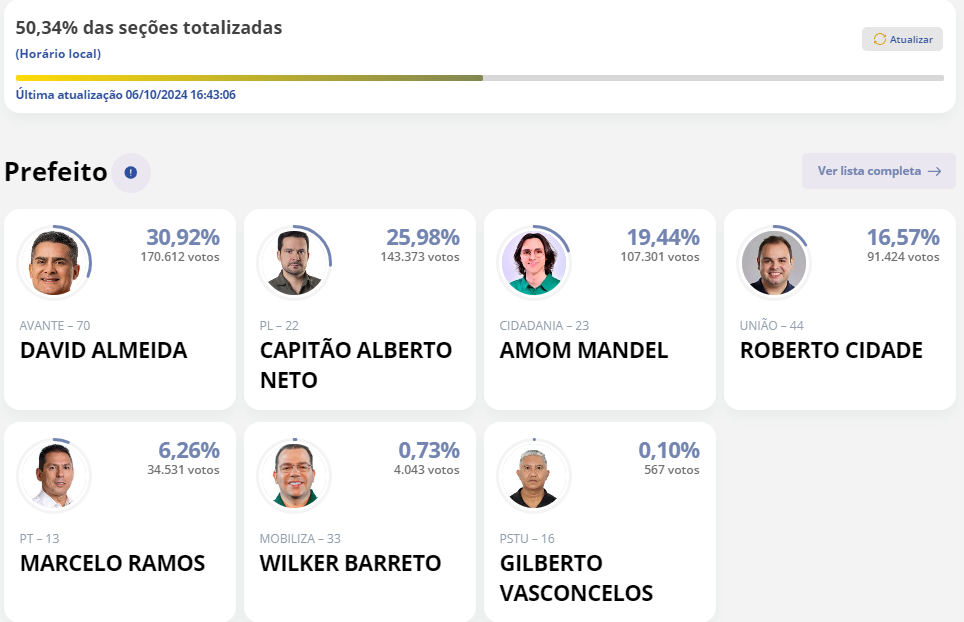The width and height of the screenshot is (964, 622).
Task: Click the Atualizar button
Action: tap(902, 39)
